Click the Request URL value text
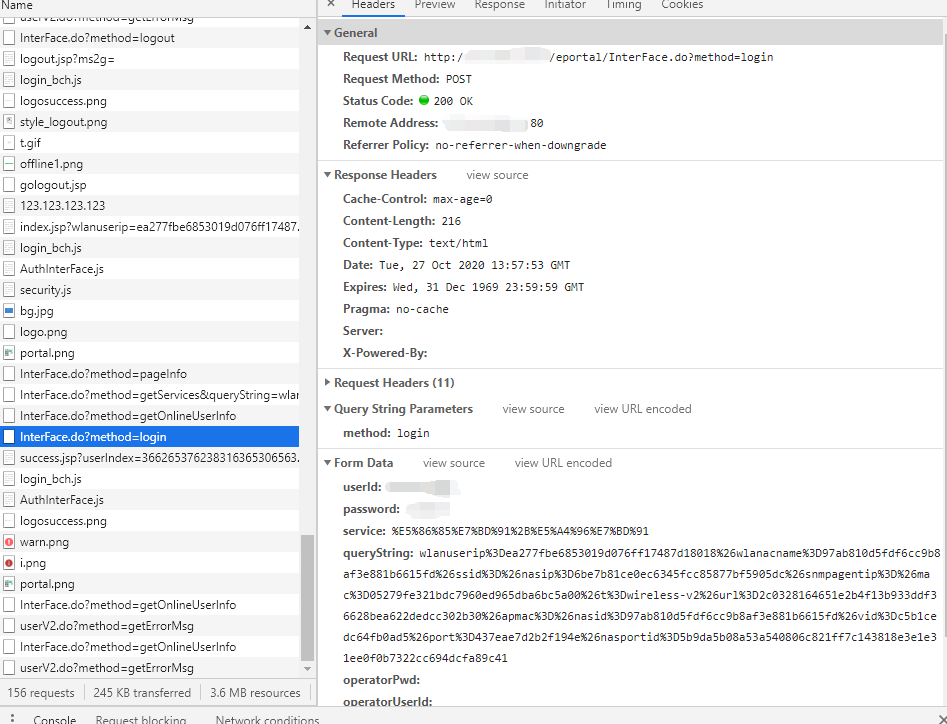Image resolution: width=947 pixels, height=724 pixels. coord(598,57)
